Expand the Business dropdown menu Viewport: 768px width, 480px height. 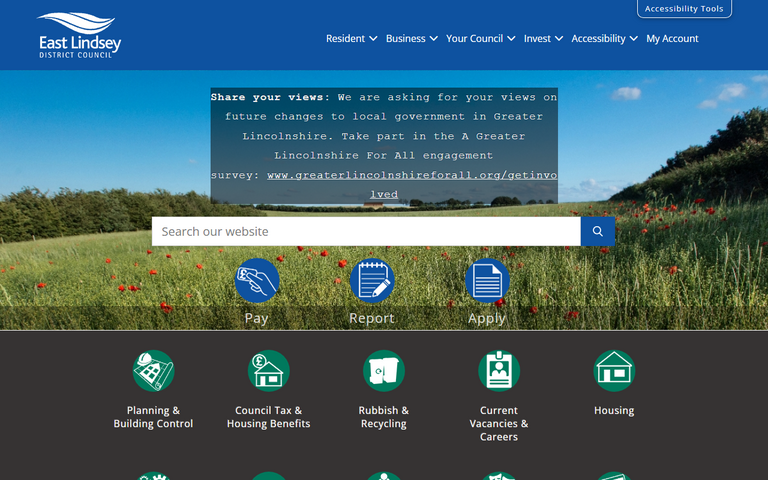(411, 39)
